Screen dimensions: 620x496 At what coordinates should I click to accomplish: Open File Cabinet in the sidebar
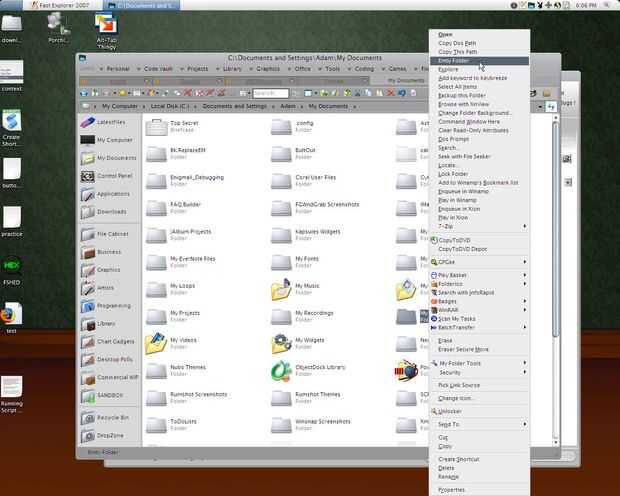[105, 234]
